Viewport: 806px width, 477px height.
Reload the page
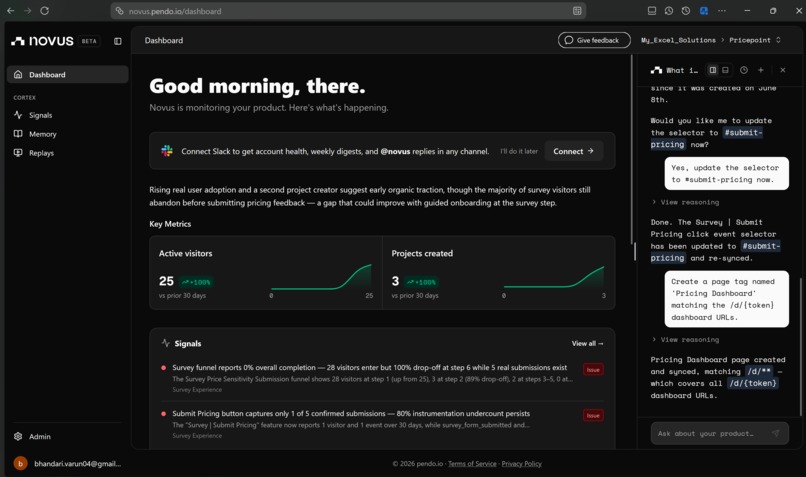click(x=45, y=11)
